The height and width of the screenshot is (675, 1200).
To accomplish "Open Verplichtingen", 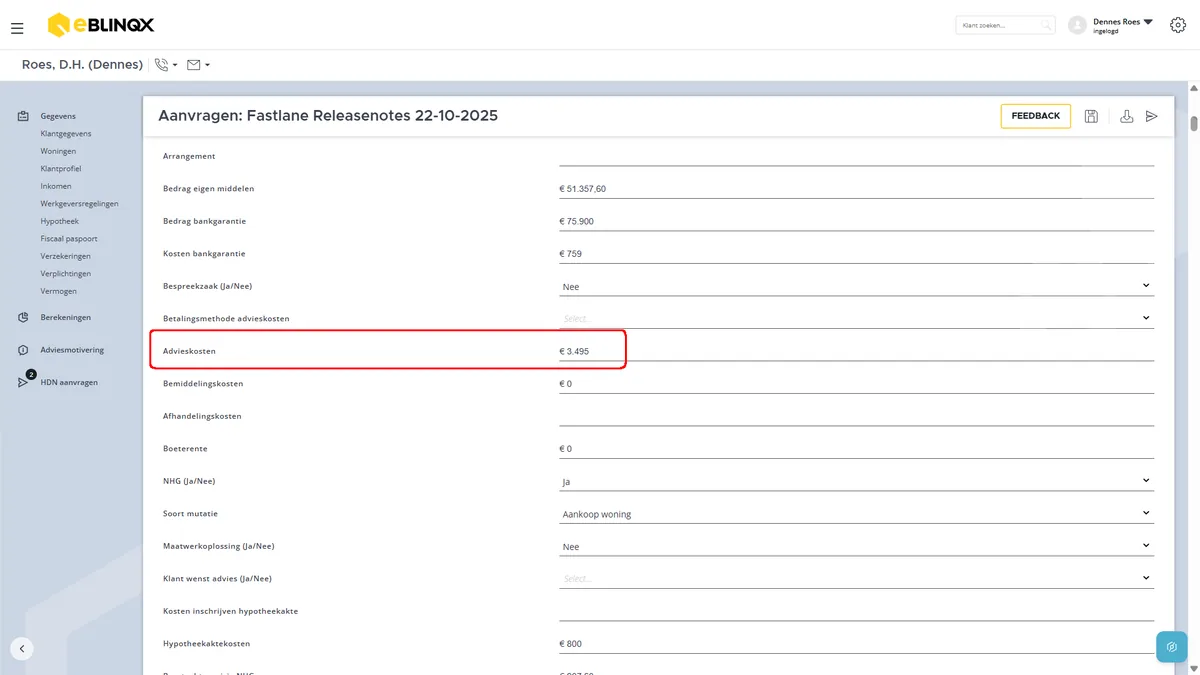I will (66, 274).
